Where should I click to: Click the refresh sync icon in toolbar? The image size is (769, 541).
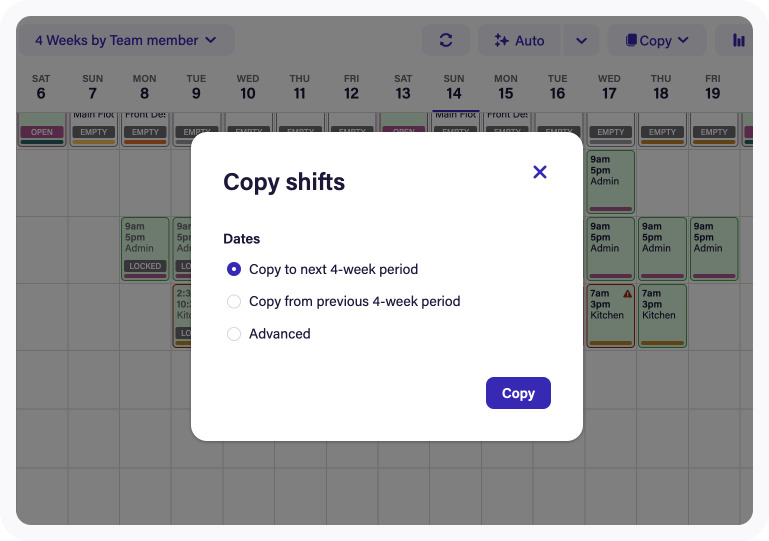(446, 40)
